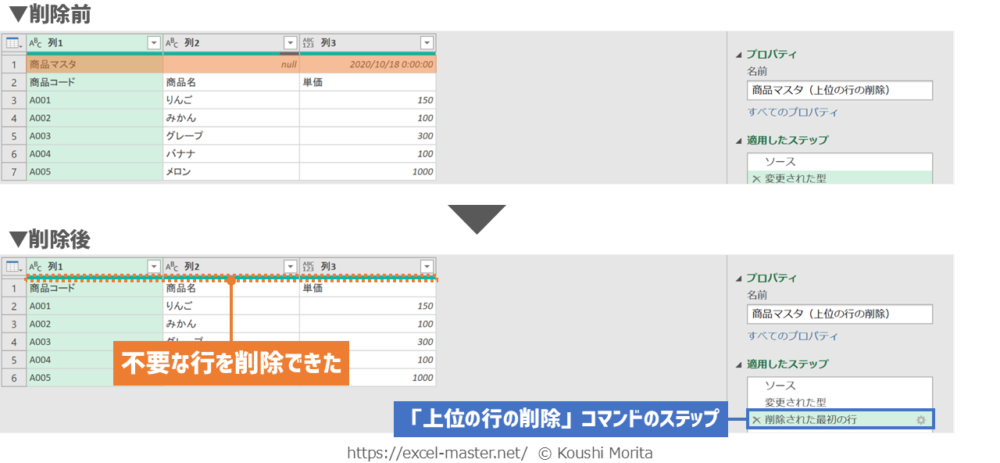Collapse the プロパティ section in the lower panel

(x=739, y=279)
